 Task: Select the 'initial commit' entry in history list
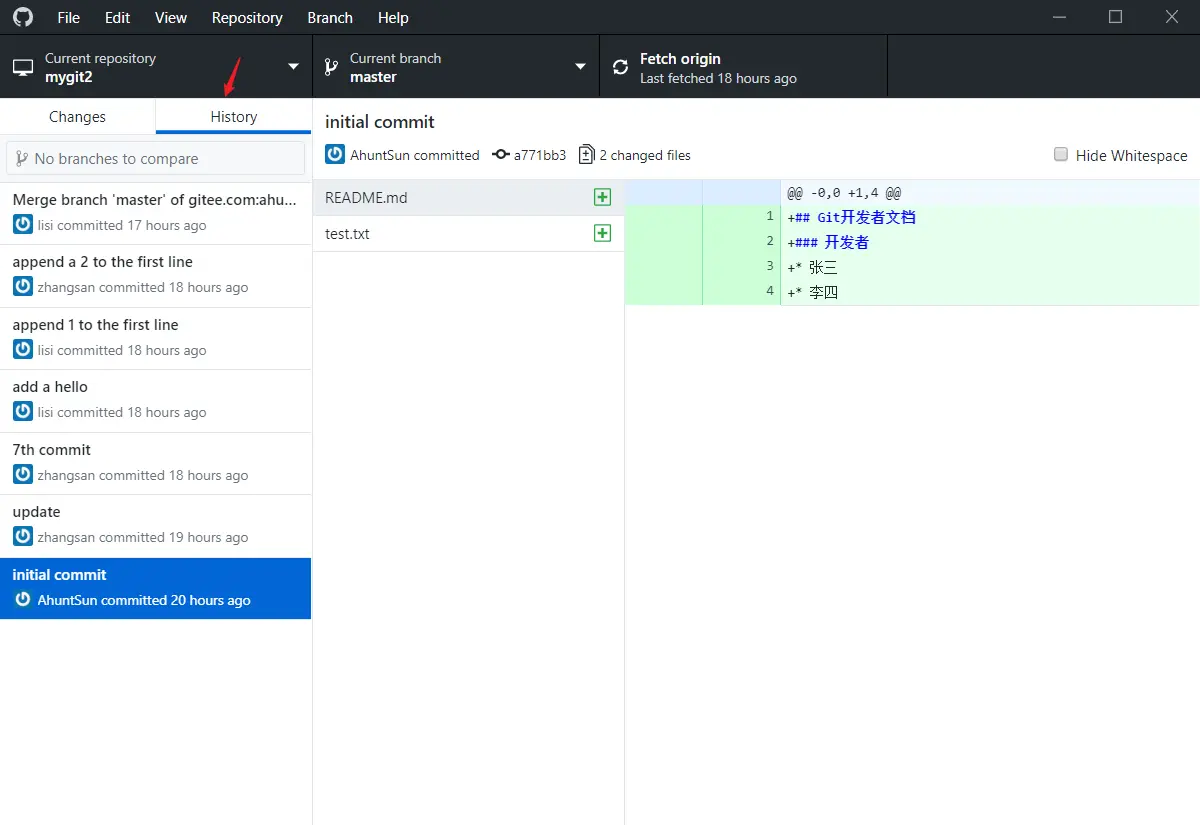(156, 588)
